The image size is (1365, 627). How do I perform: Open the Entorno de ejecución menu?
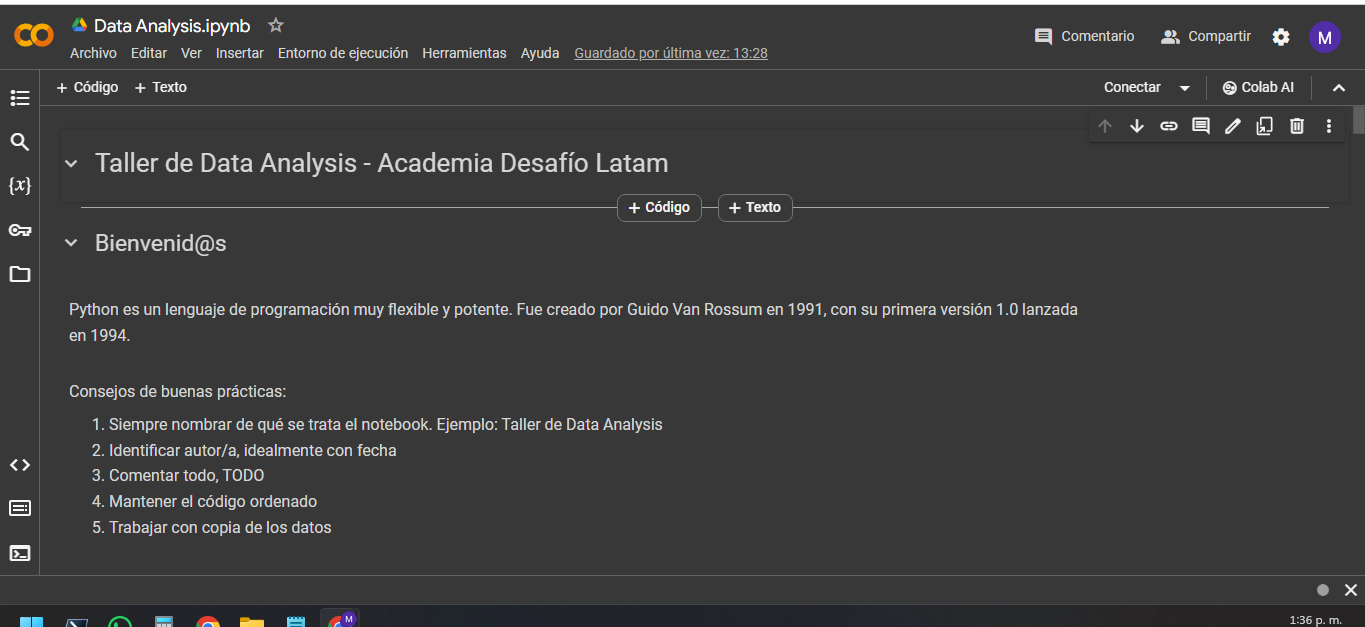(343, 53)
